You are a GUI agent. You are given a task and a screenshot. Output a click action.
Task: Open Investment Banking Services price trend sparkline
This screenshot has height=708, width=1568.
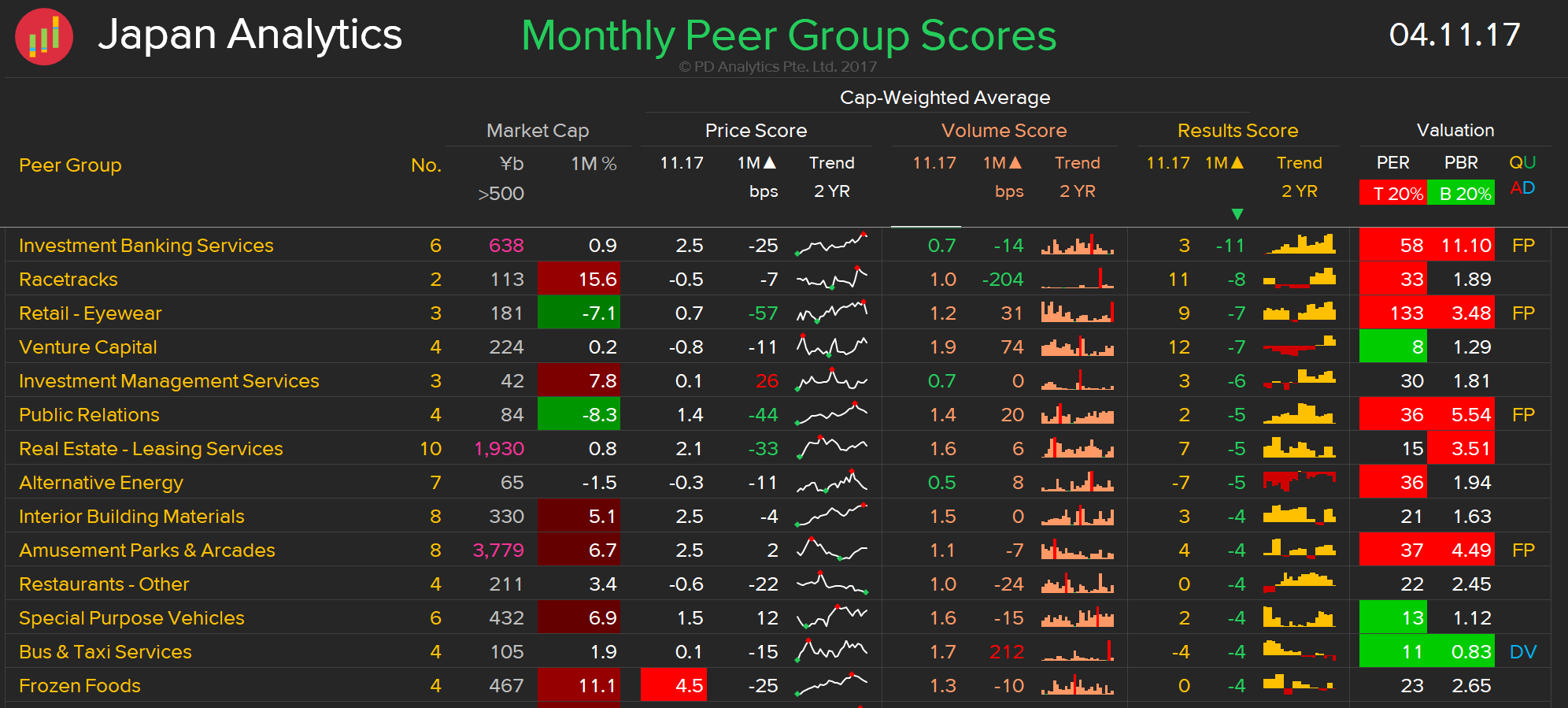pyautogui.click(x=831, y=246)
